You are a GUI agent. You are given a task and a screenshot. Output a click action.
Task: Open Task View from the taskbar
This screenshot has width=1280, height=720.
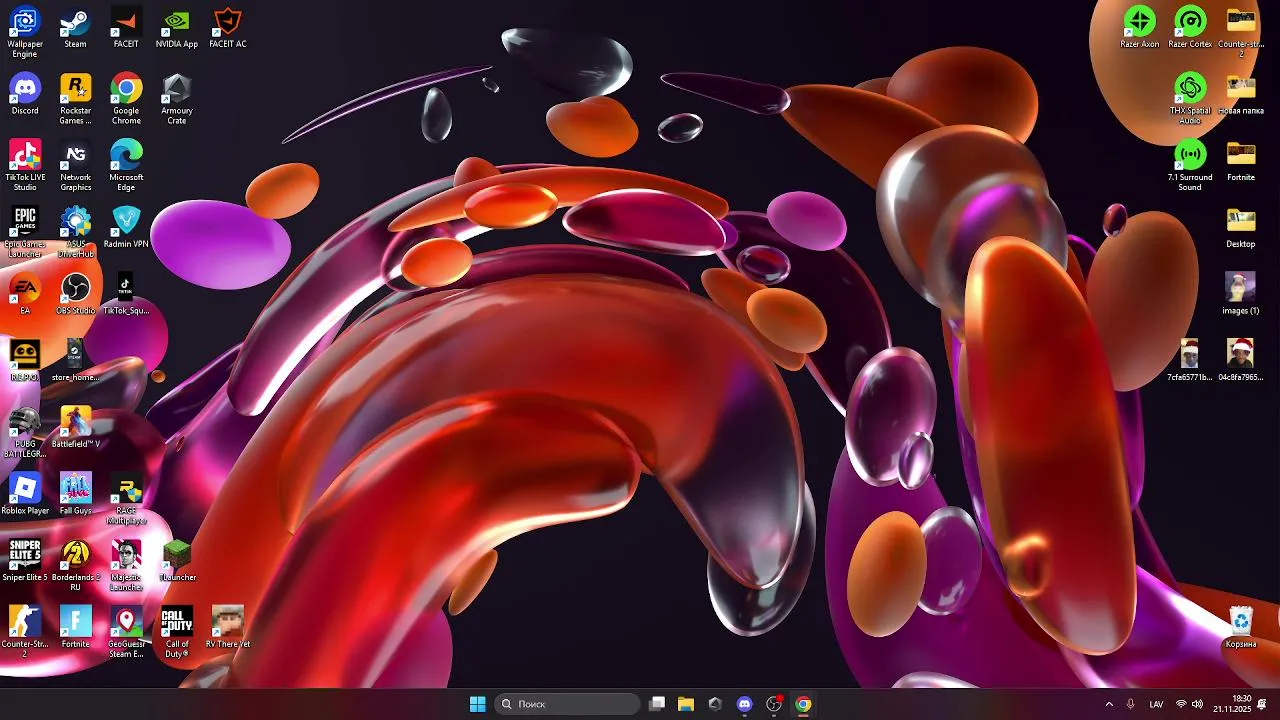tap(657, 704)
